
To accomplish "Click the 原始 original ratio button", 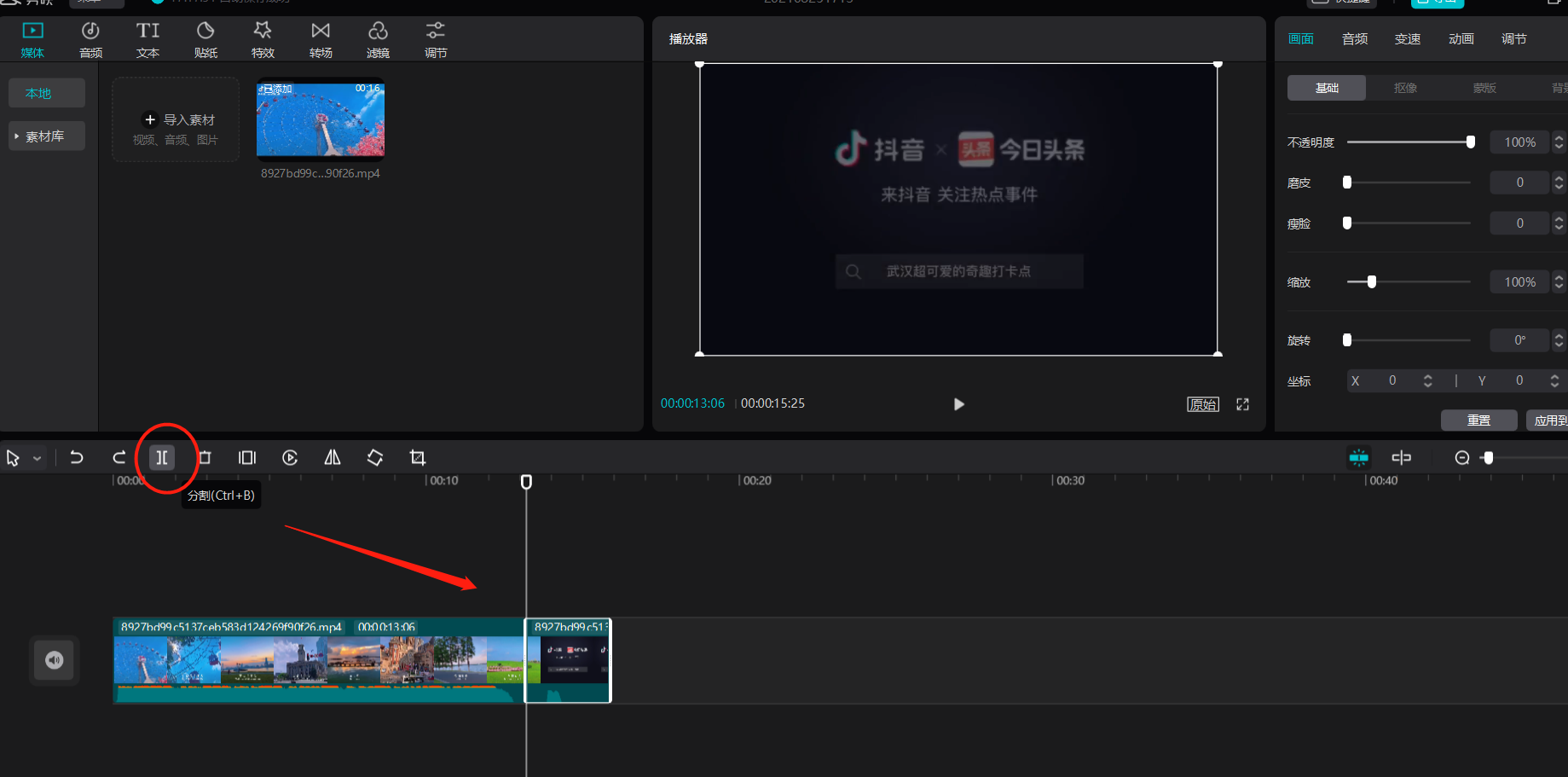I will [x=1203, y=404].
